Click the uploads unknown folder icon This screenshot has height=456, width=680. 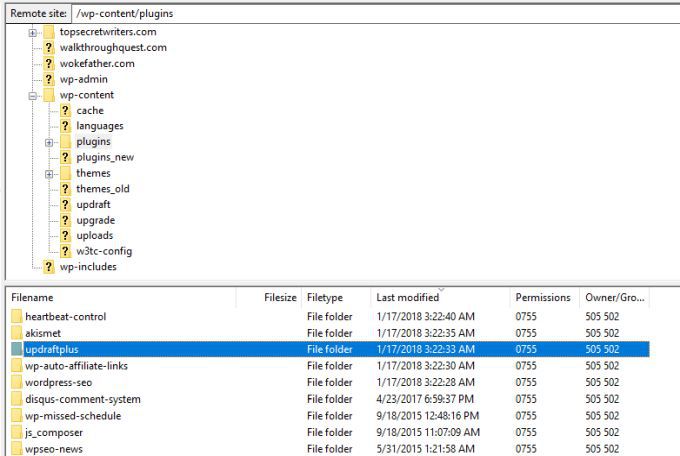(65, 236)
